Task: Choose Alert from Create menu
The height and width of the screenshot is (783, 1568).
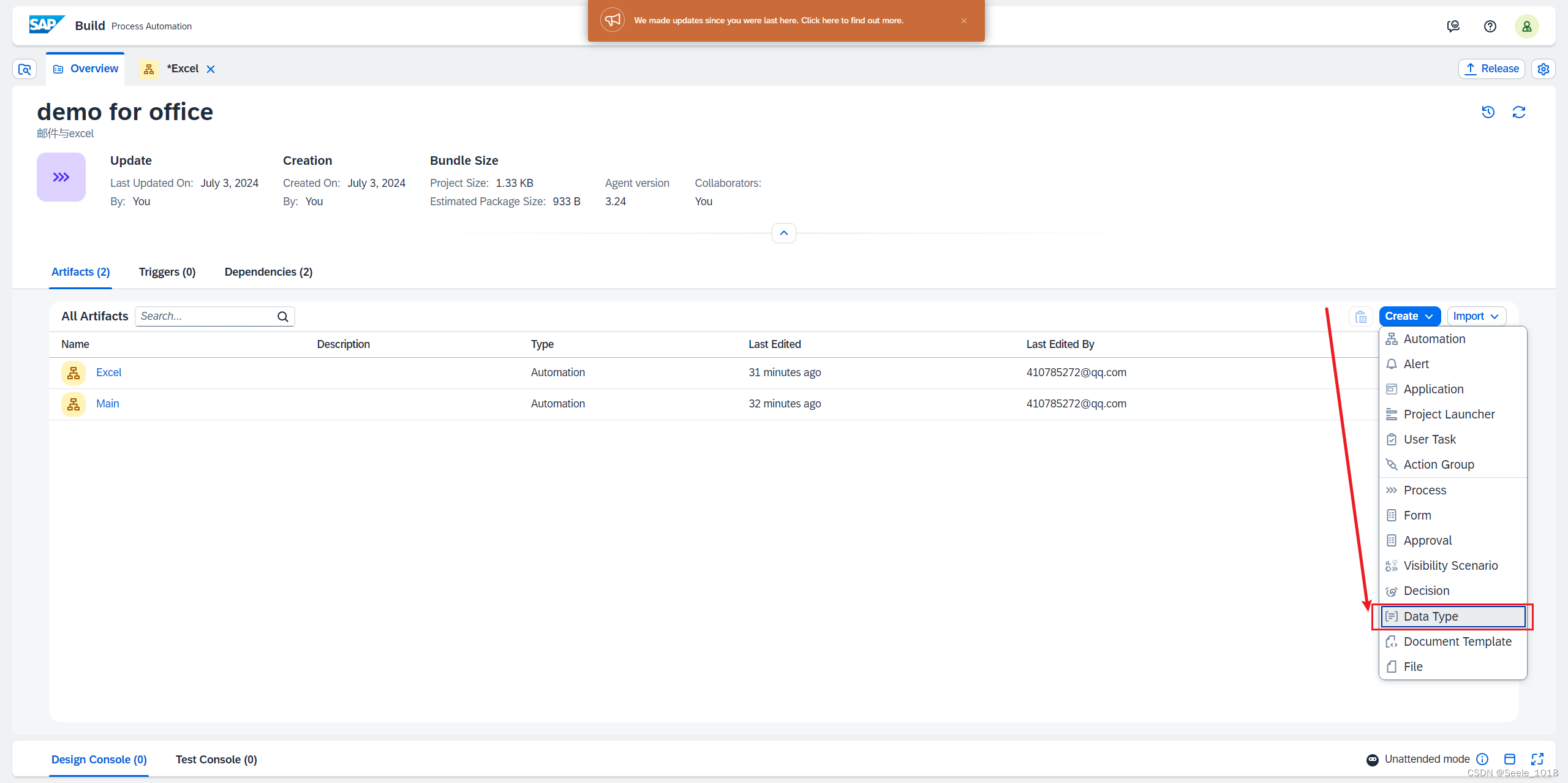Action: click(1453, 365)
